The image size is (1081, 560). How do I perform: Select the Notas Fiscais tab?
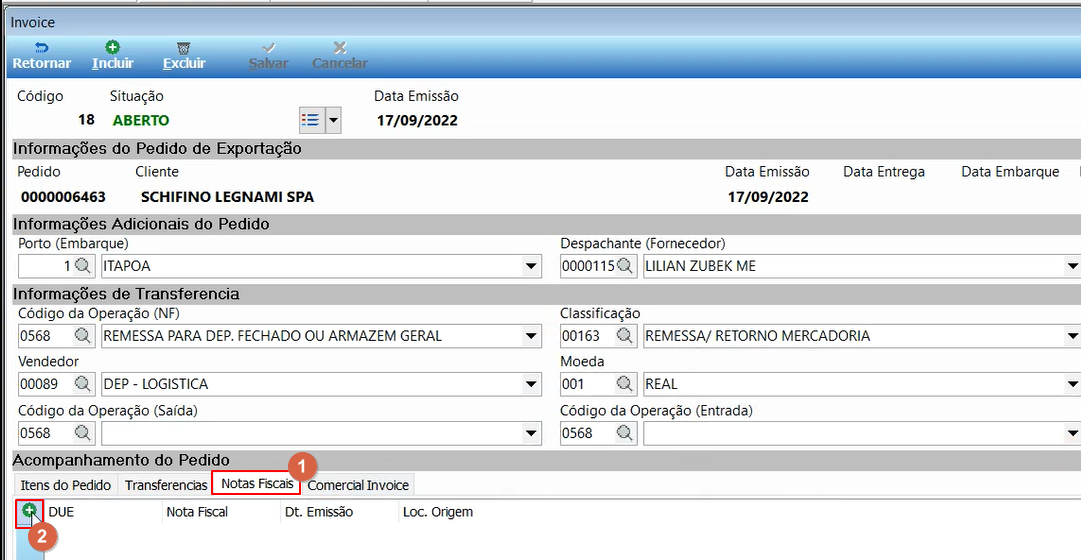coord(257,484)
